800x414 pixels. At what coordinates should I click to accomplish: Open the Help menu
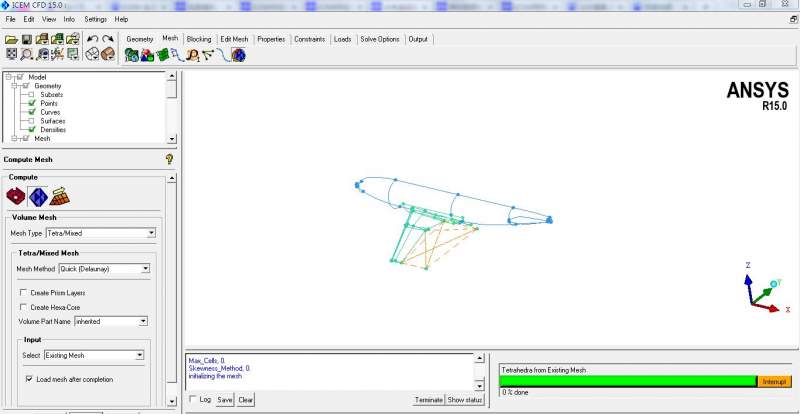[x=121, y=19]
